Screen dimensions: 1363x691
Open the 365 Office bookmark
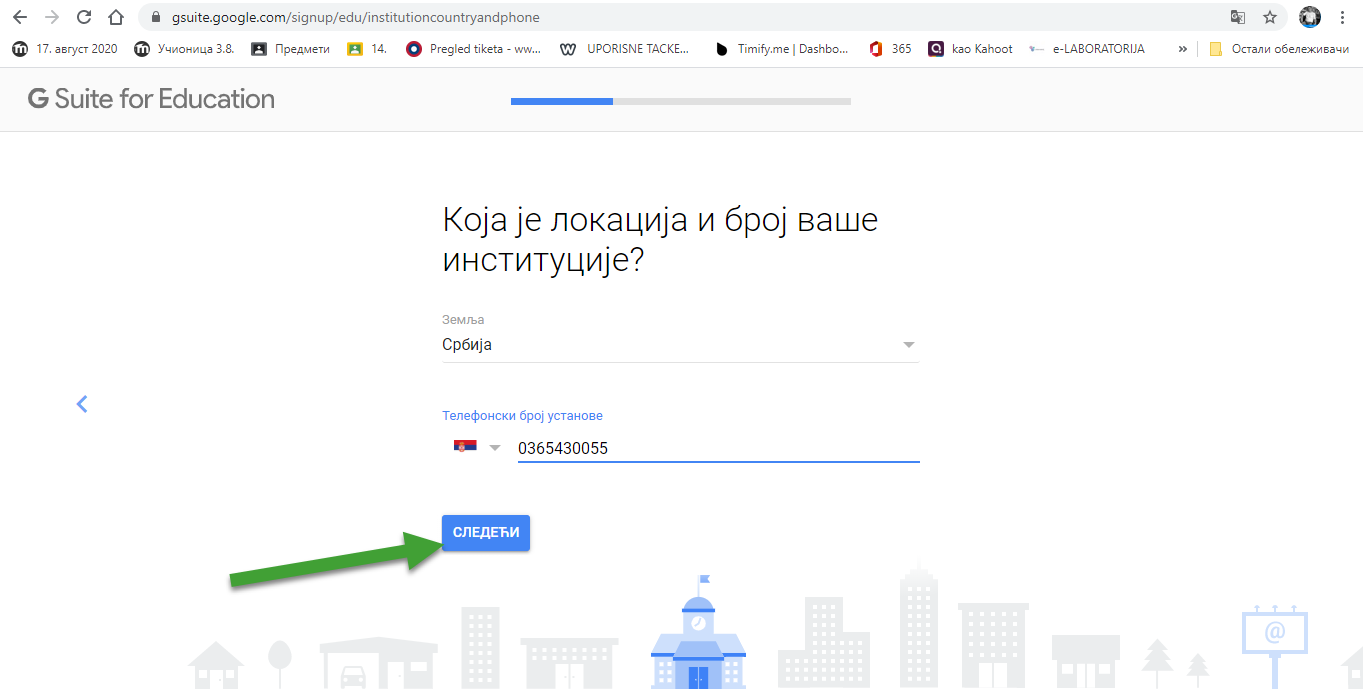[890, 48]
